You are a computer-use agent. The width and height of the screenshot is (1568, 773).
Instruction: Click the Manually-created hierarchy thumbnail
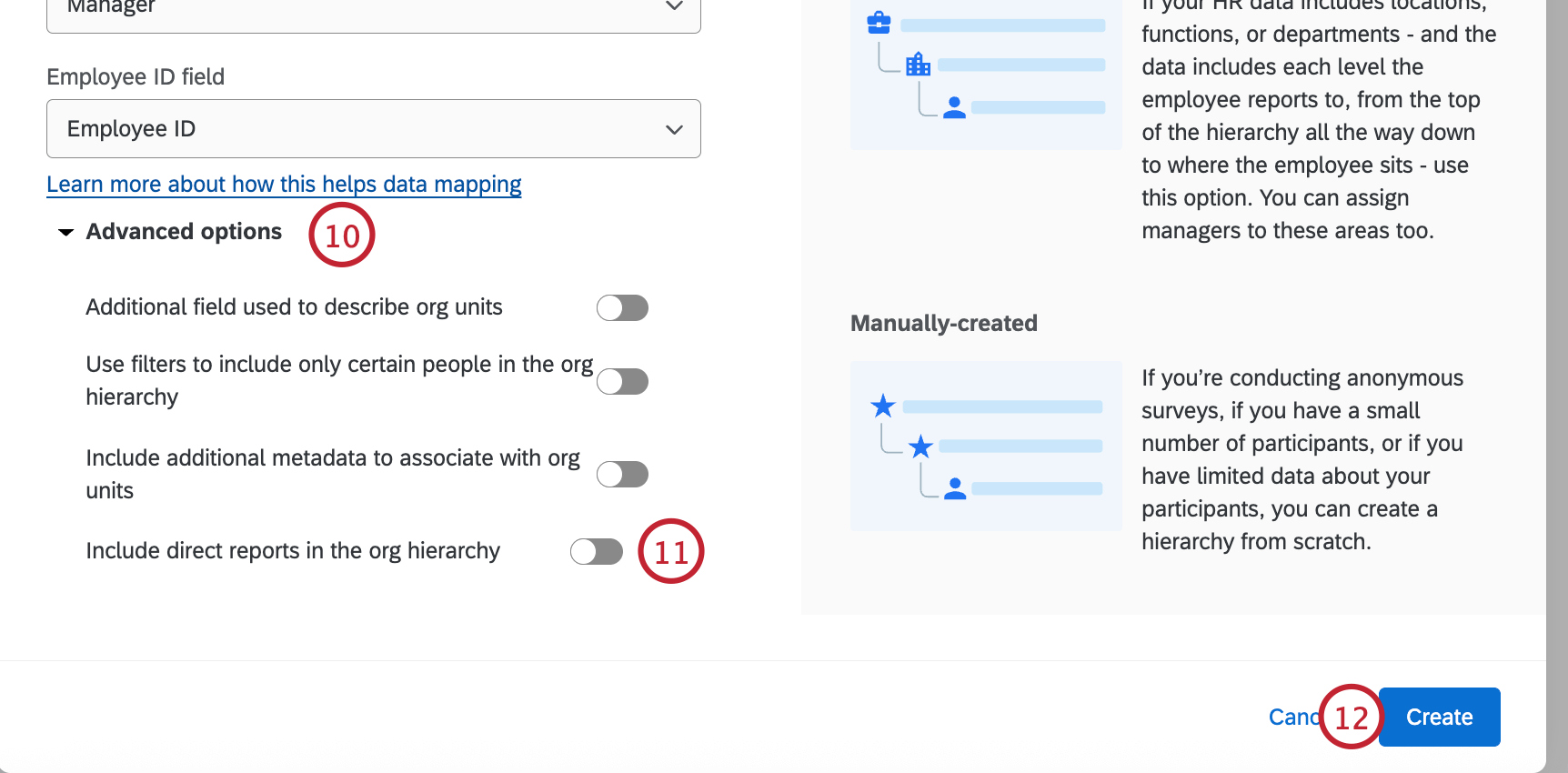[x=986, y=446]
